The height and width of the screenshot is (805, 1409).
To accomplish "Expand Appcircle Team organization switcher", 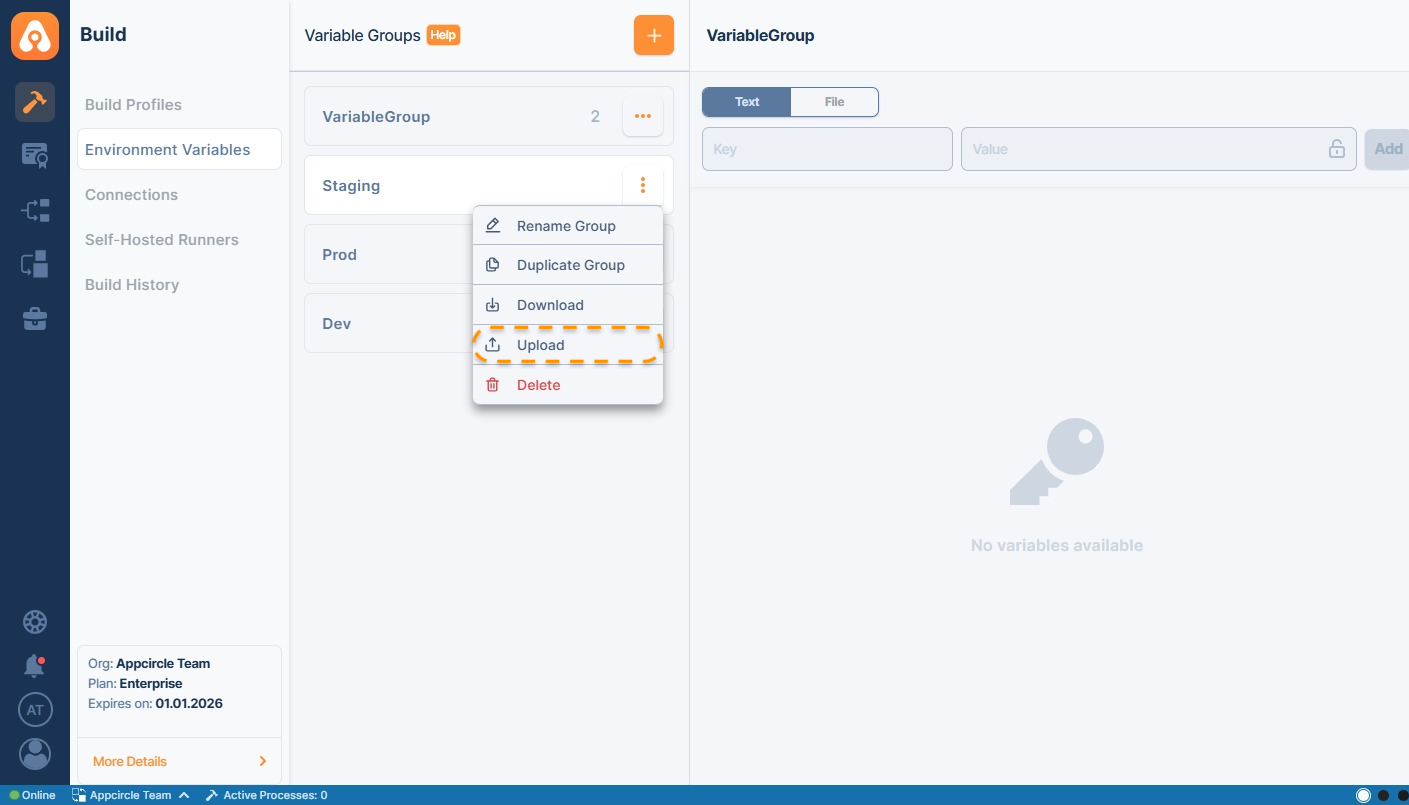I will coord(131,796).
